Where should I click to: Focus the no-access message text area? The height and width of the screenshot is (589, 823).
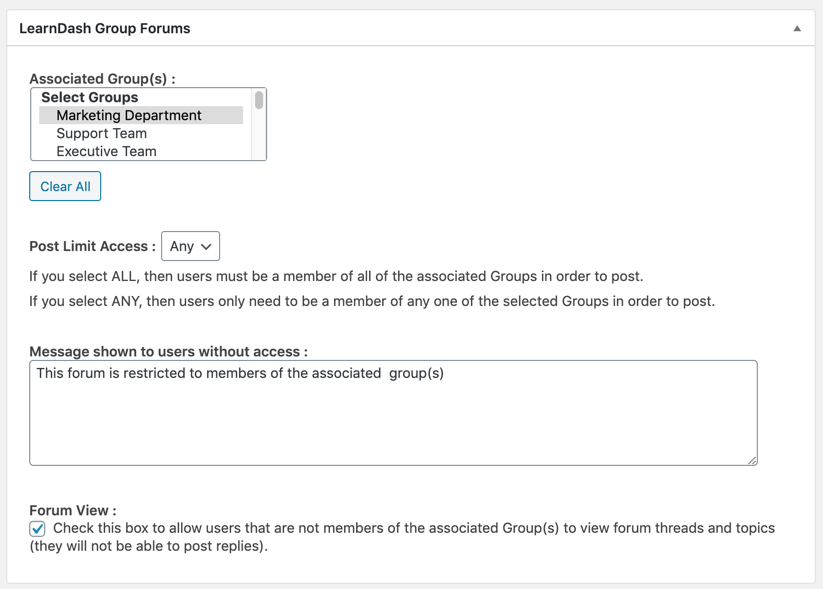coord(393,412)
